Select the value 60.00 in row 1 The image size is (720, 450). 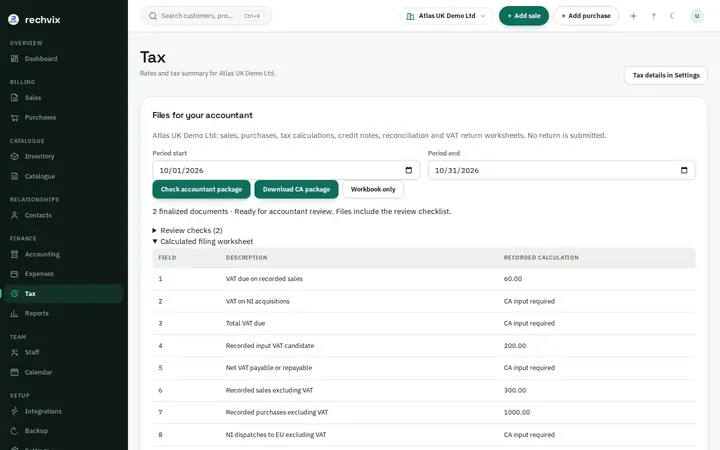(x=512, y=279)
